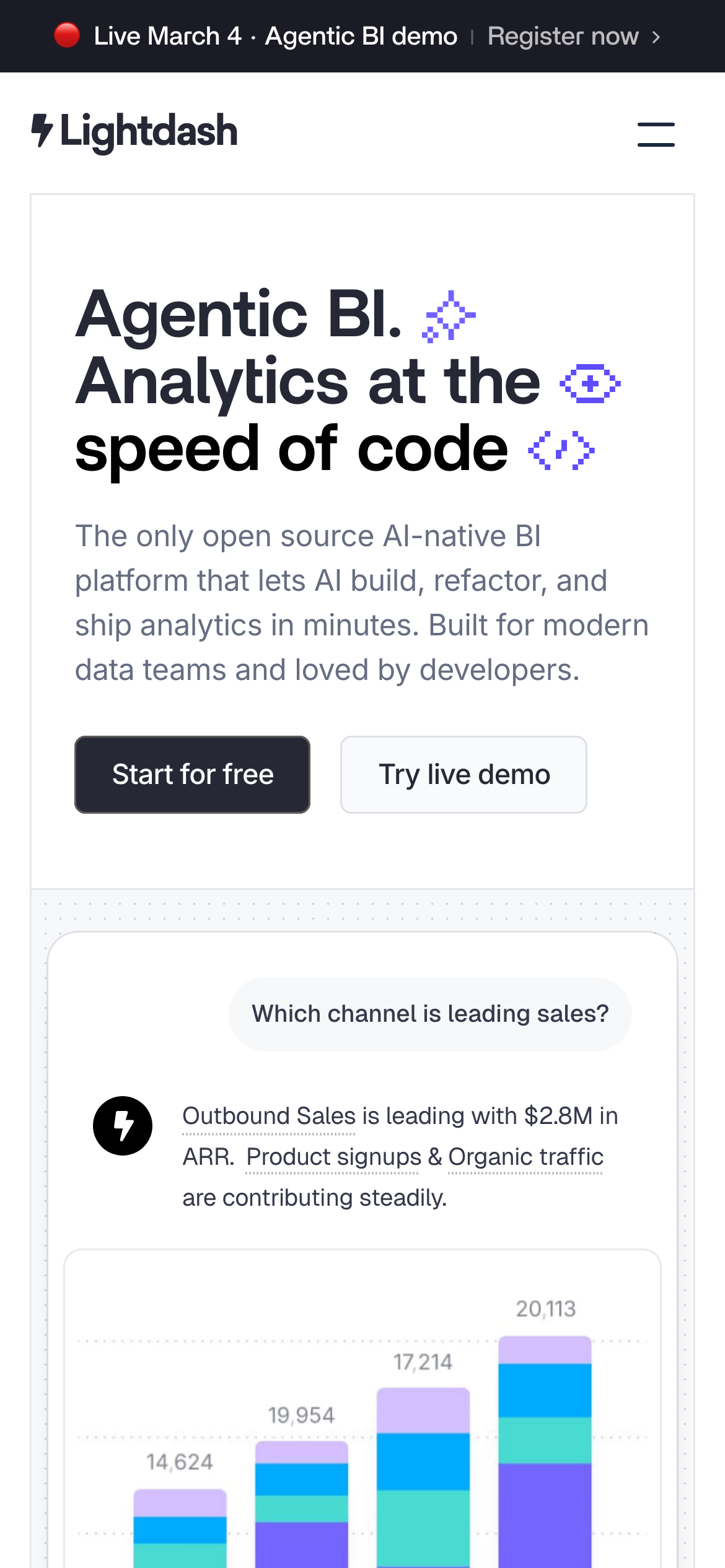Click the Organic traffic underlined term
Viewport: 725px width, 1568px height.
click(x=525, y=1157)
